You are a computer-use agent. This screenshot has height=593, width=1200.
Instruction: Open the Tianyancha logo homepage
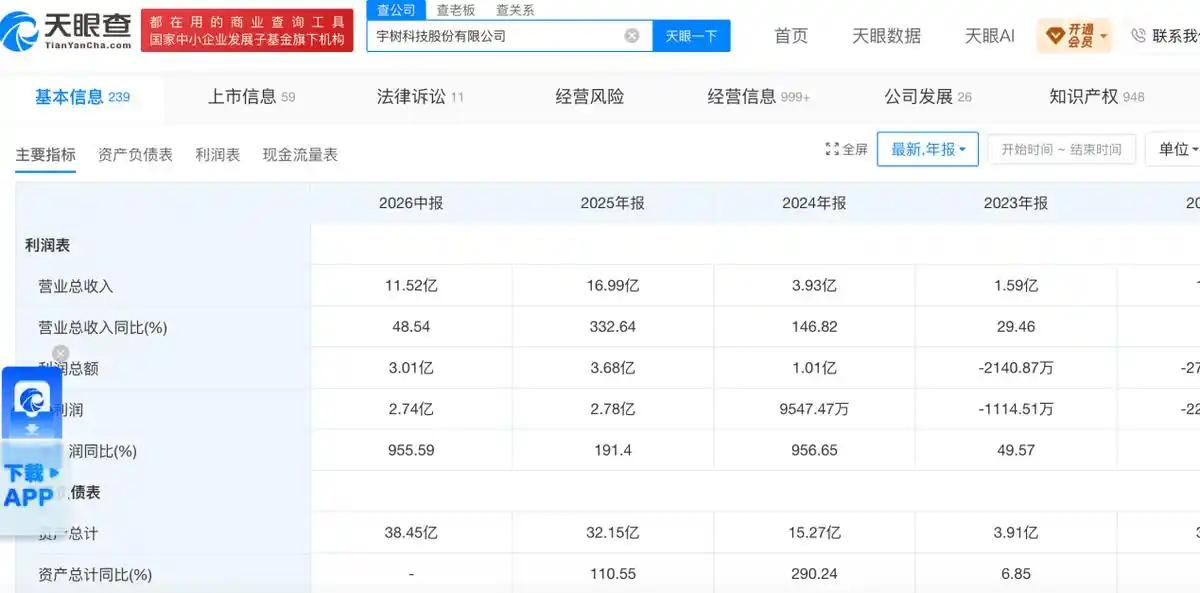pos(66,31)
